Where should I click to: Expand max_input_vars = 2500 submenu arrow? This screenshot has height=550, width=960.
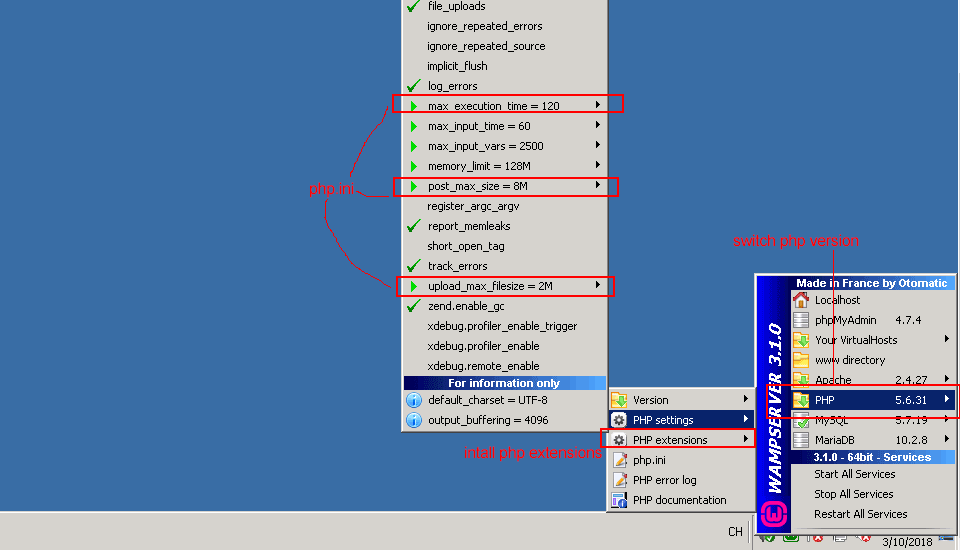[x=598, y=145]
